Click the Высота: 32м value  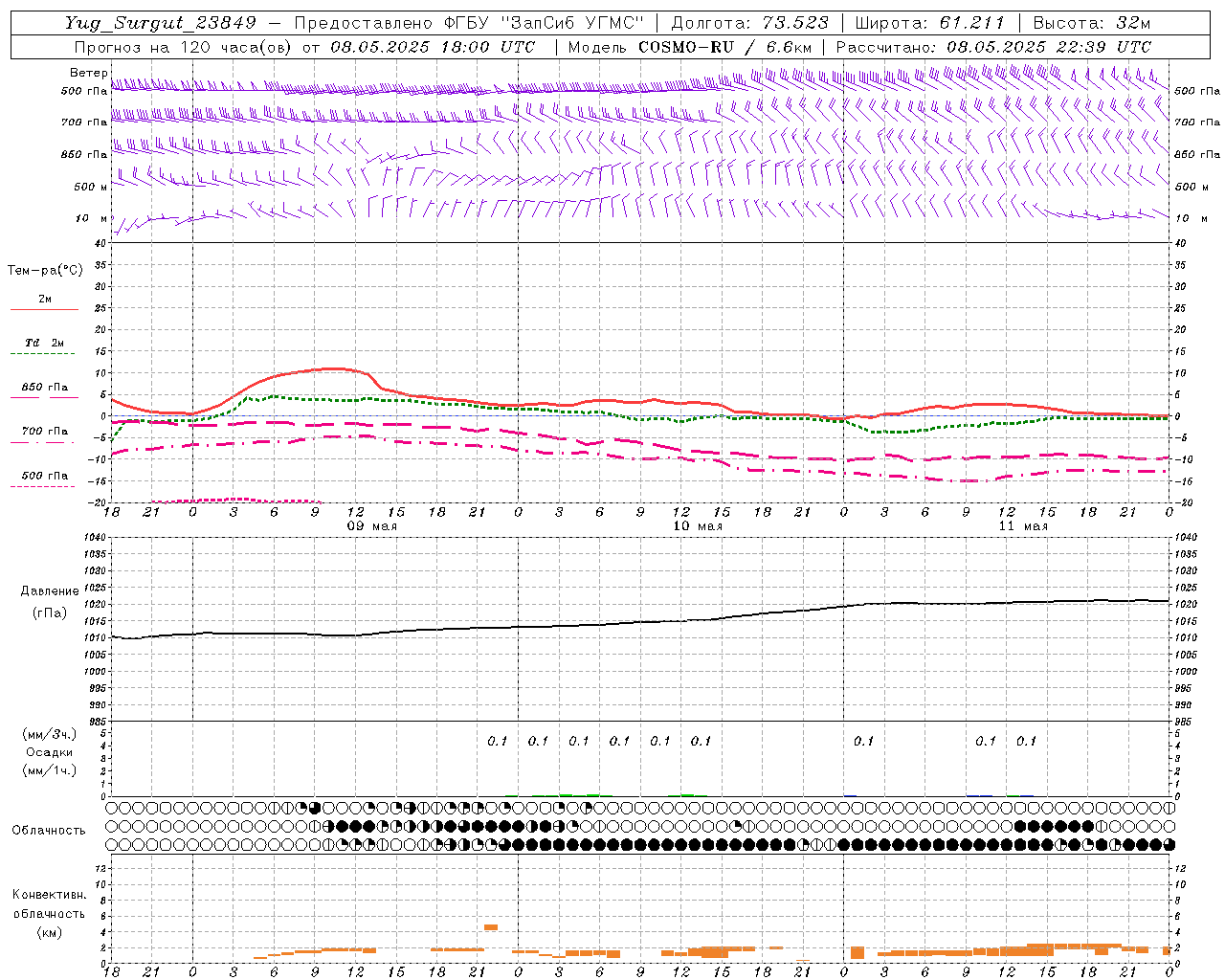tap(1092, 23)
